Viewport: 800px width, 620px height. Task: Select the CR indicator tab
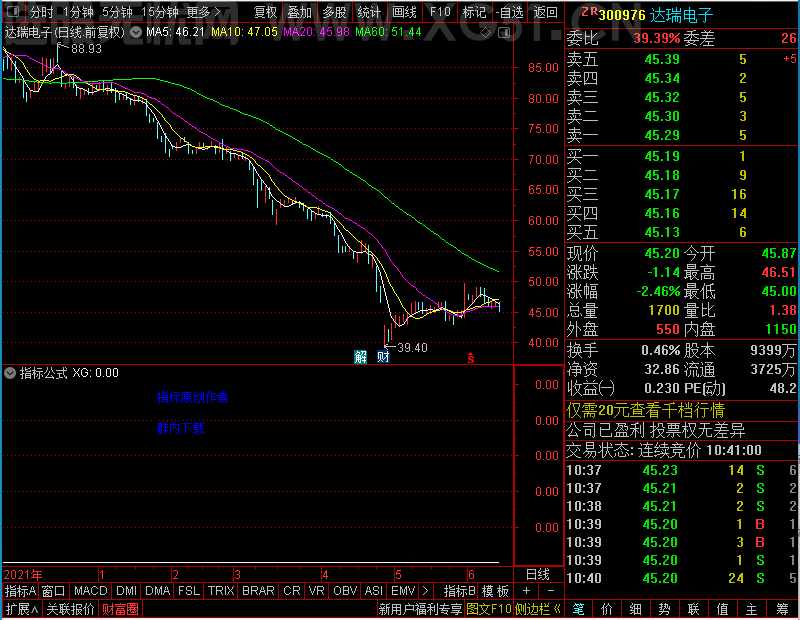(x=291, y=591)
